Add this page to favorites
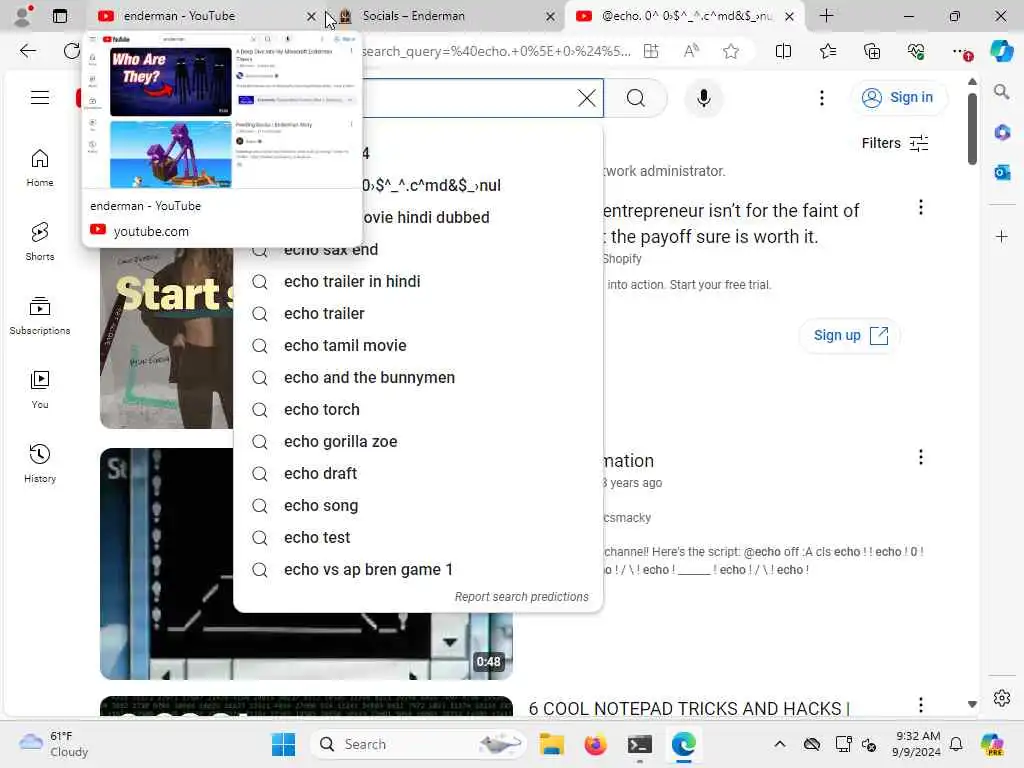The image size is (1024, 768). (x=731, y=51)
